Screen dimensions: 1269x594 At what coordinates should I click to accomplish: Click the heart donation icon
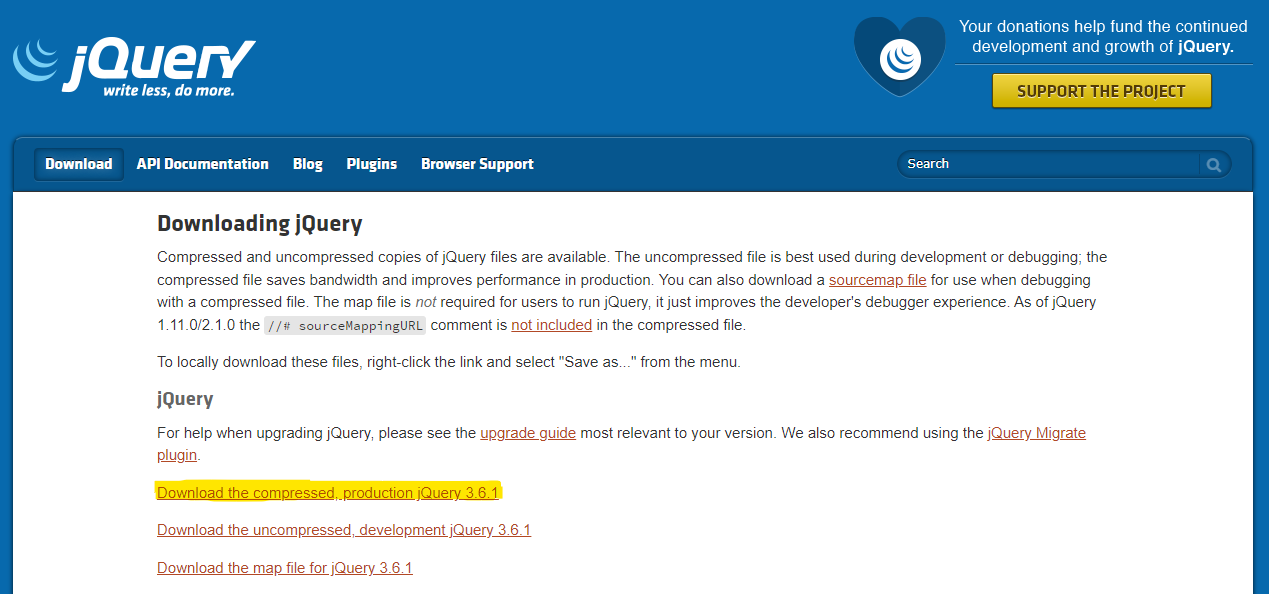click(x=899, y=56)
